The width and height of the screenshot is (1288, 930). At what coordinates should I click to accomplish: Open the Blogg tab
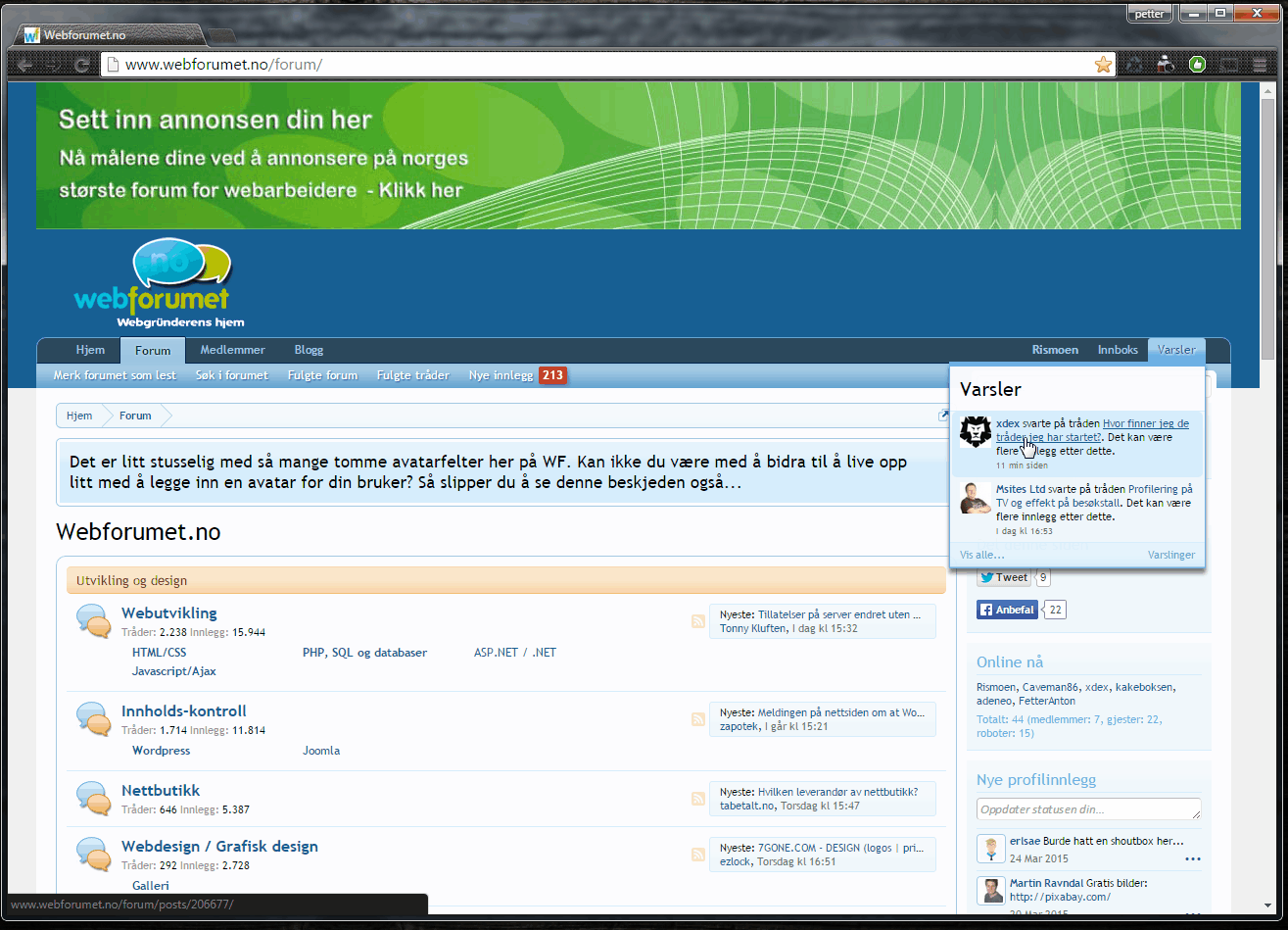(x=309, y=350)
